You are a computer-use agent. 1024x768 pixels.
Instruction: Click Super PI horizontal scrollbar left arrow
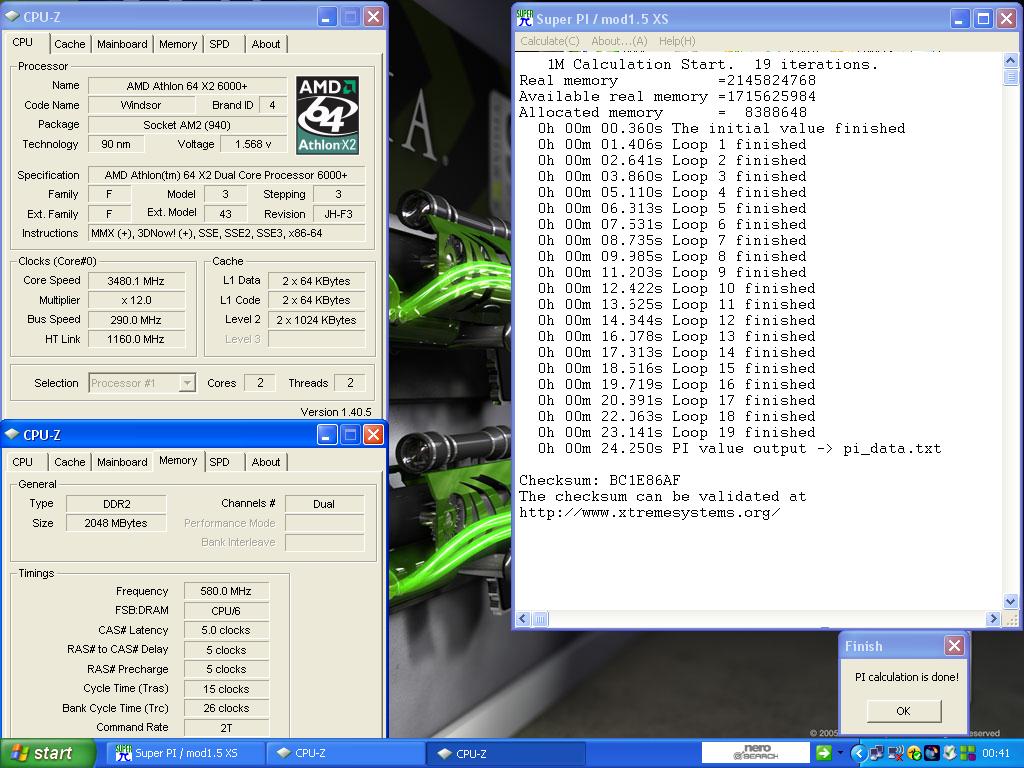(522, 618)
